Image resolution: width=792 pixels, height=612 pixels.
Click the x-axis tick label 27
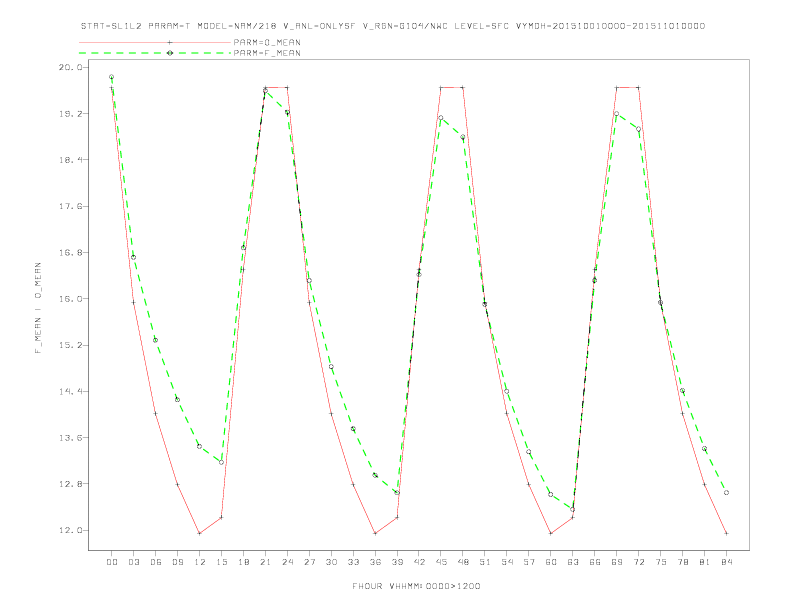coord(309,562)
